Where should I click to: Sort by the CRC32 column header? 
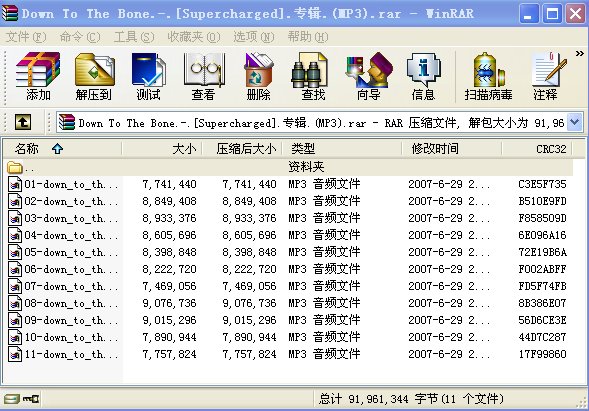click(x=537, y=149)
